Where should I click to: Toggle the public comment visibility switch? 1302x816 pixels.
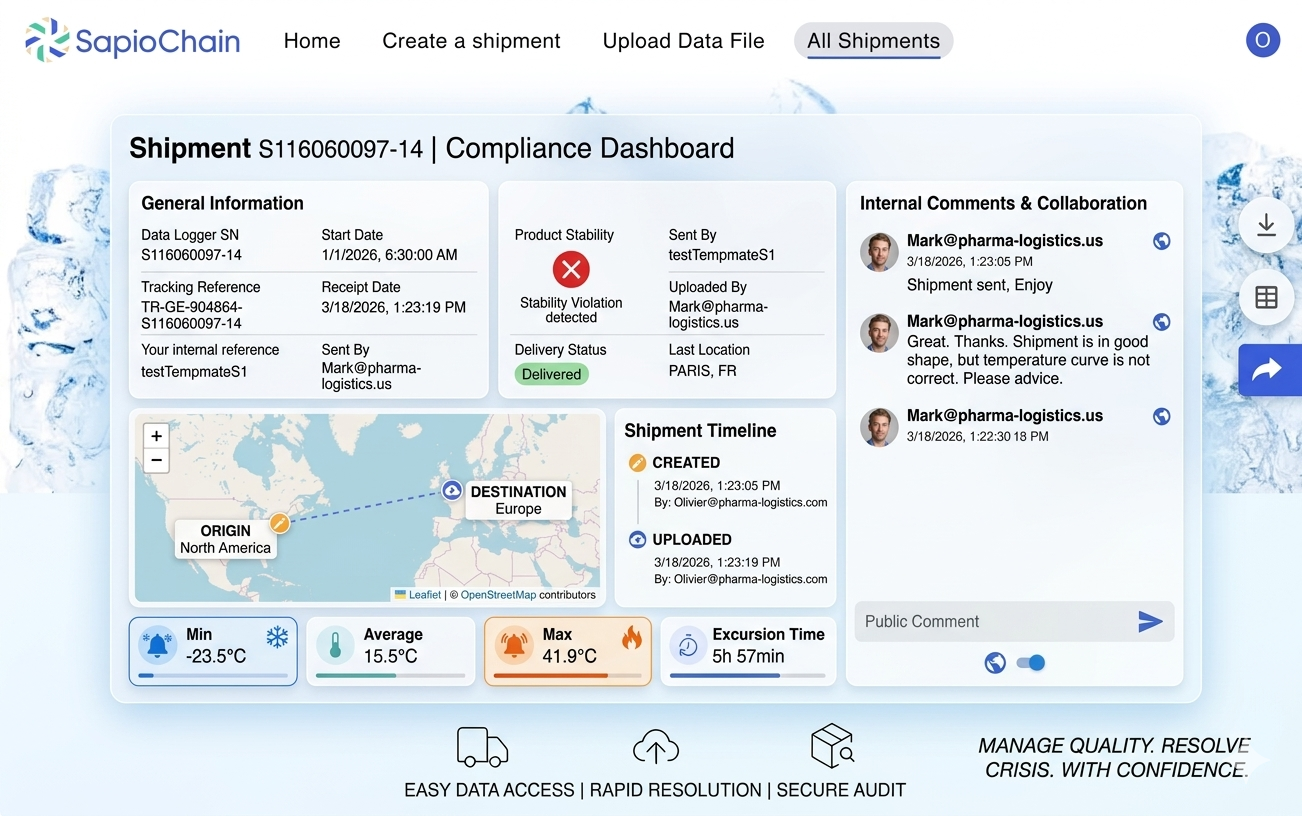tap(1031, 662)
